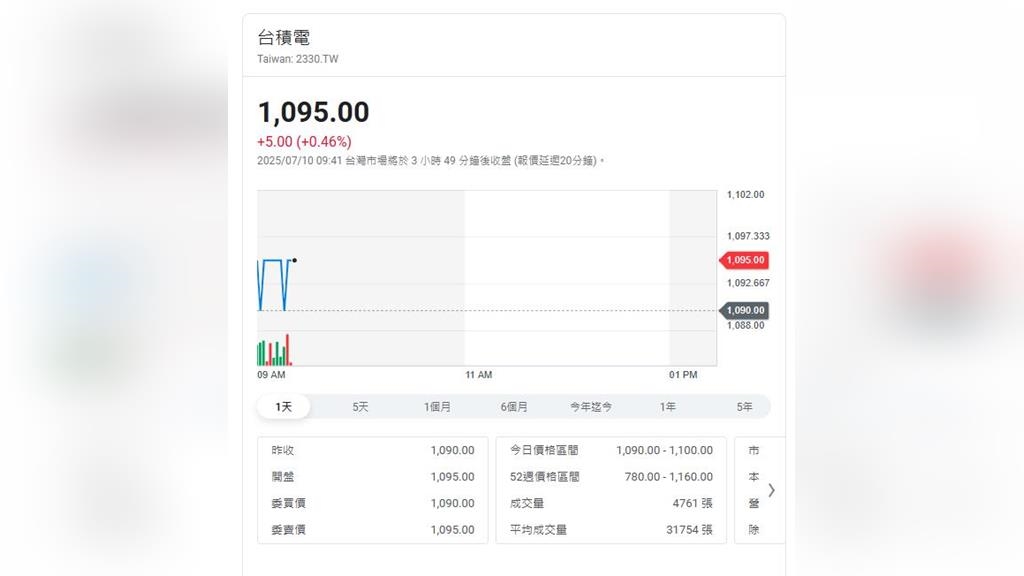
Task: Select the 6個月 time range
Action: 511,406
